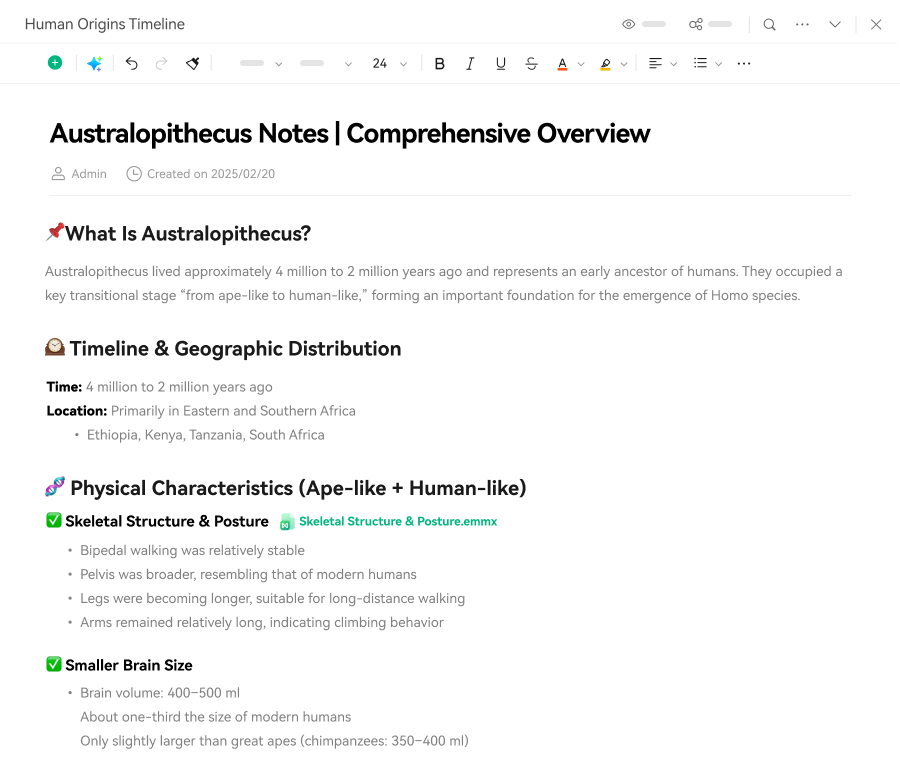The width and height of the screenshot is (900, 762).
Task: Click the green check by Skeletal Structure
Action: [54, 520]
